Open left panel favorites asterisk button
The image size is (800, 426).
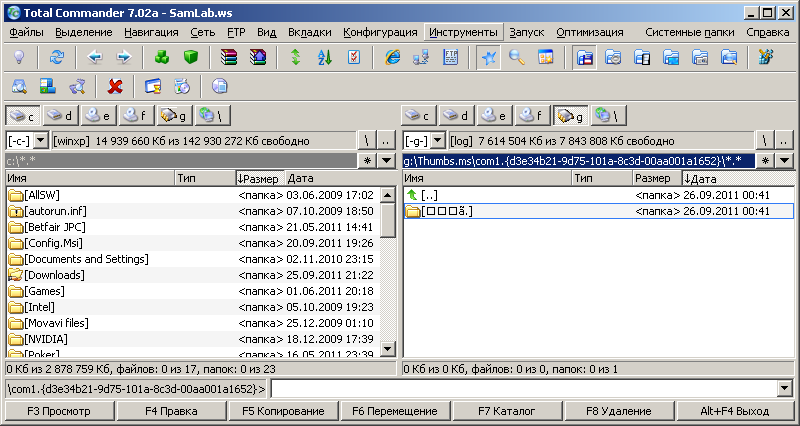[x=367, y=161]
